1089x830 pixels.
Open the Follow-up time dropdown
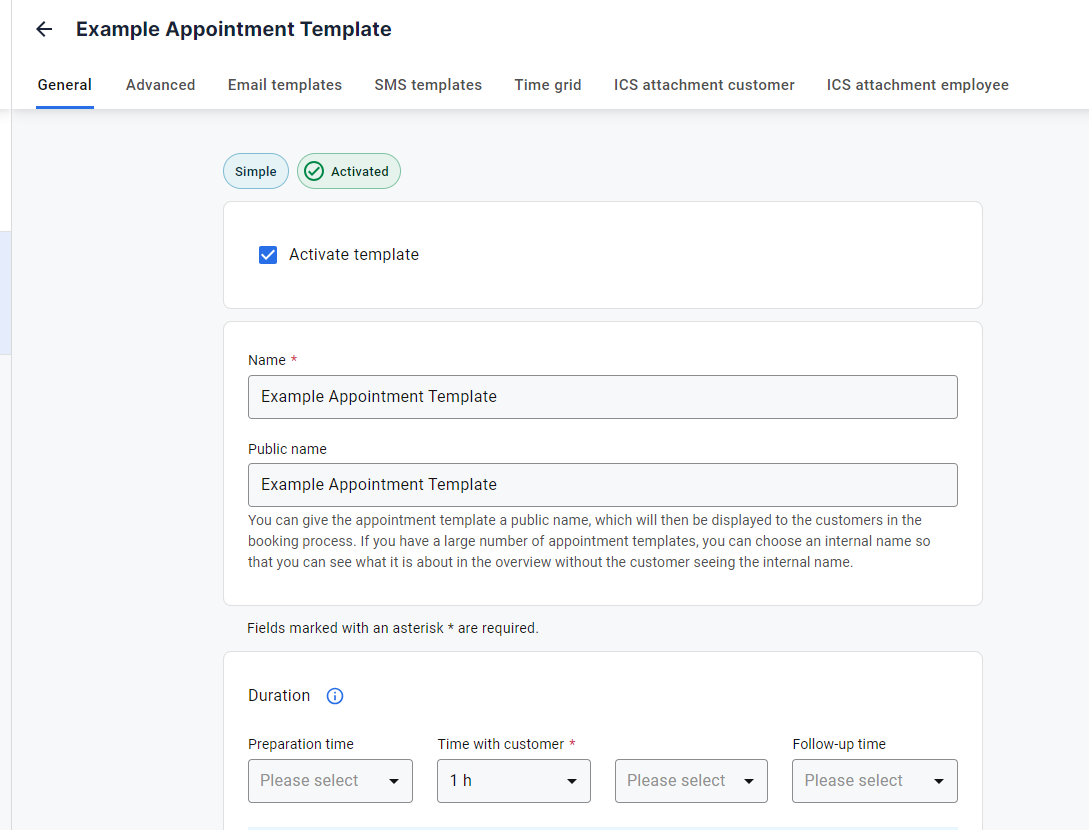pyautogui.click(x=874, y=781)
